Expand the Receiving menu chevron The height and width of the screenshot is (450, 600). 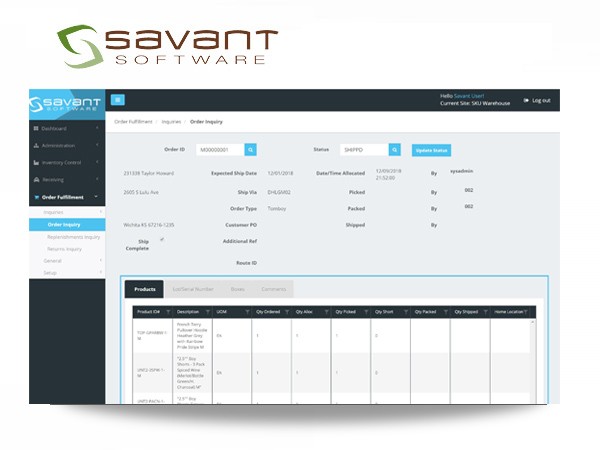97,179
